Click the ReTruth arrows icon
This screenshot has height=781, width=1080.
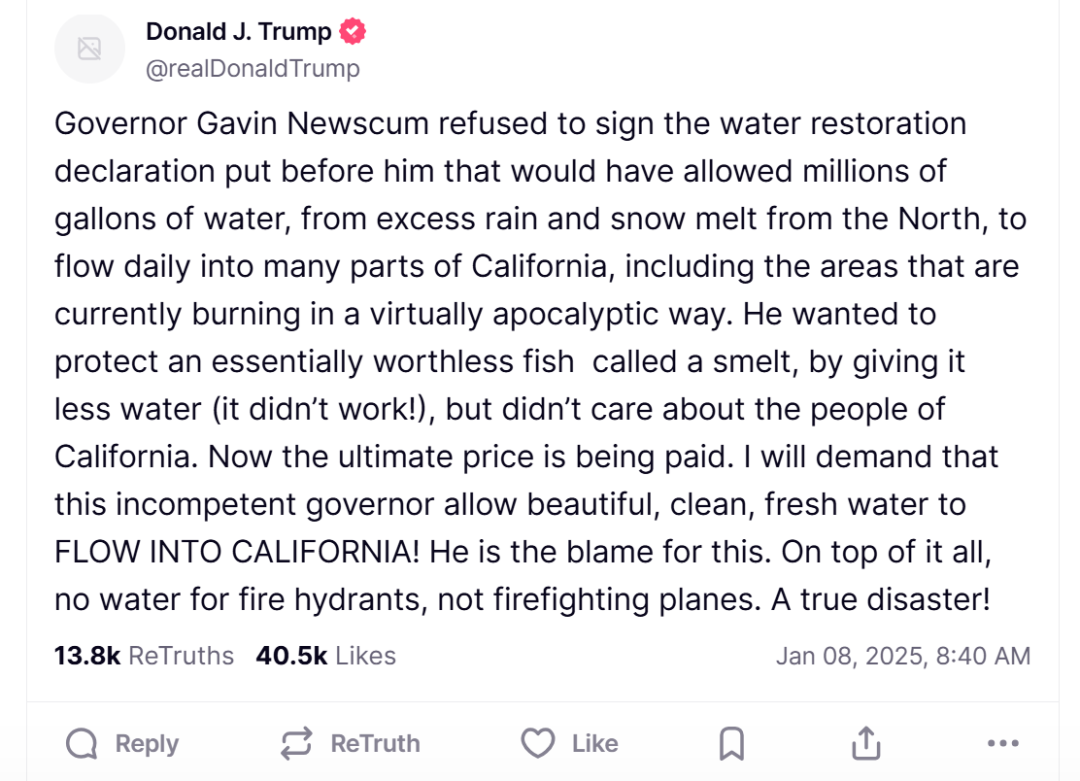coord(296,744)
